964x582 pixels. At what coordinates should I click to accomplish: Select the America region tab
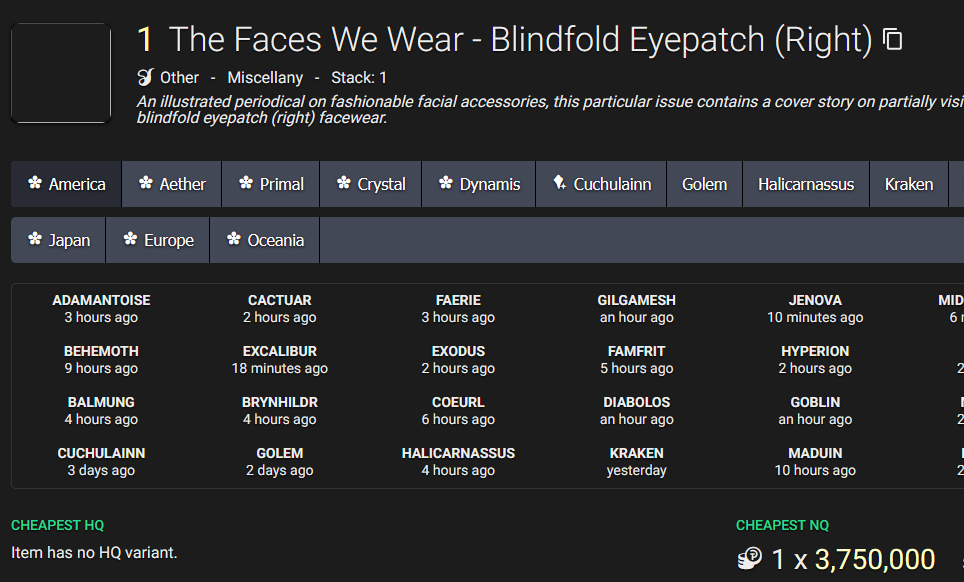click(x=66, y=184)
